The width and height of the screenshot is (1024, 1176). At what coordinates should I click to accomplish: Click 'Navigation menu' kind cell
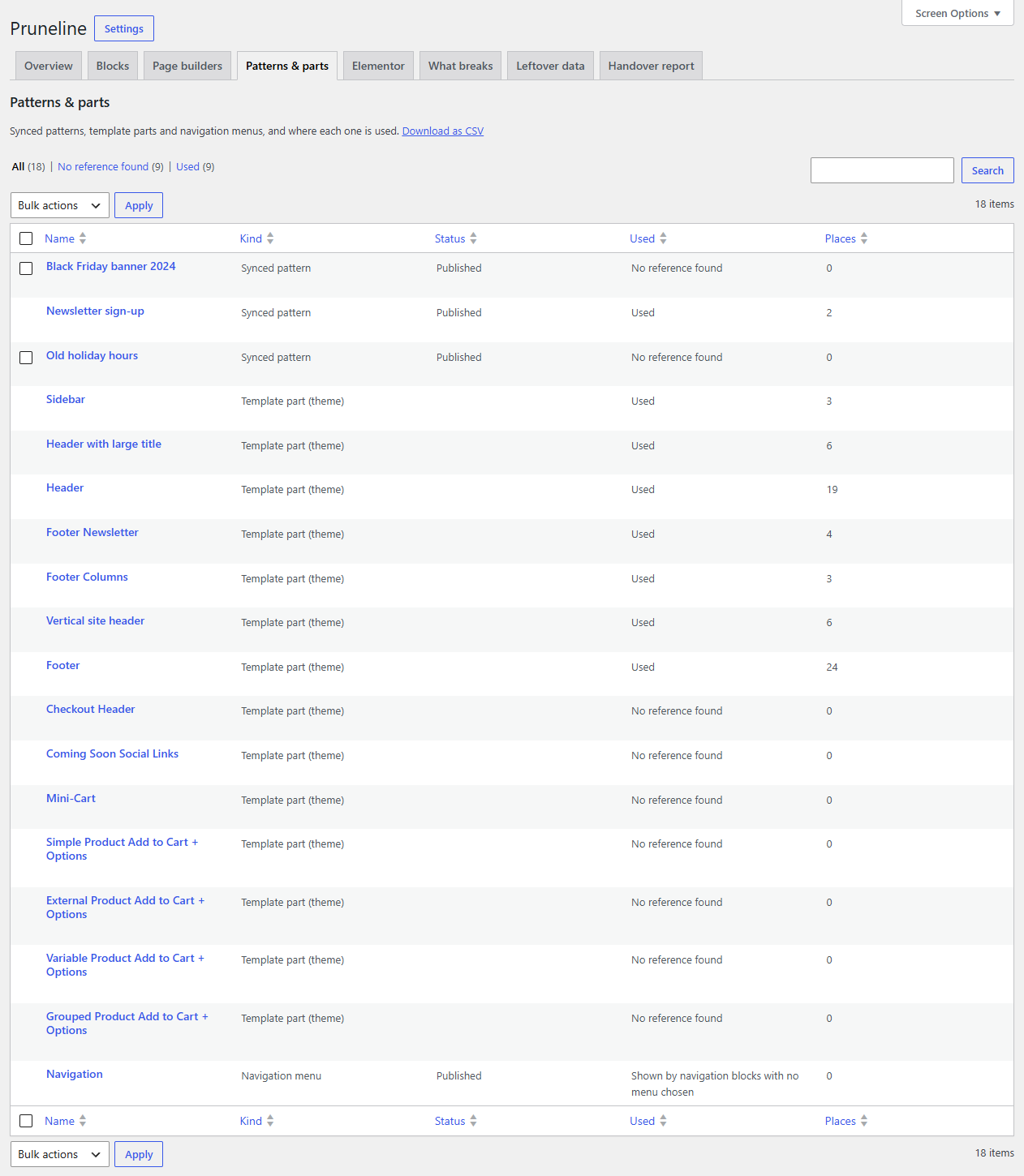pos(281,1075)
